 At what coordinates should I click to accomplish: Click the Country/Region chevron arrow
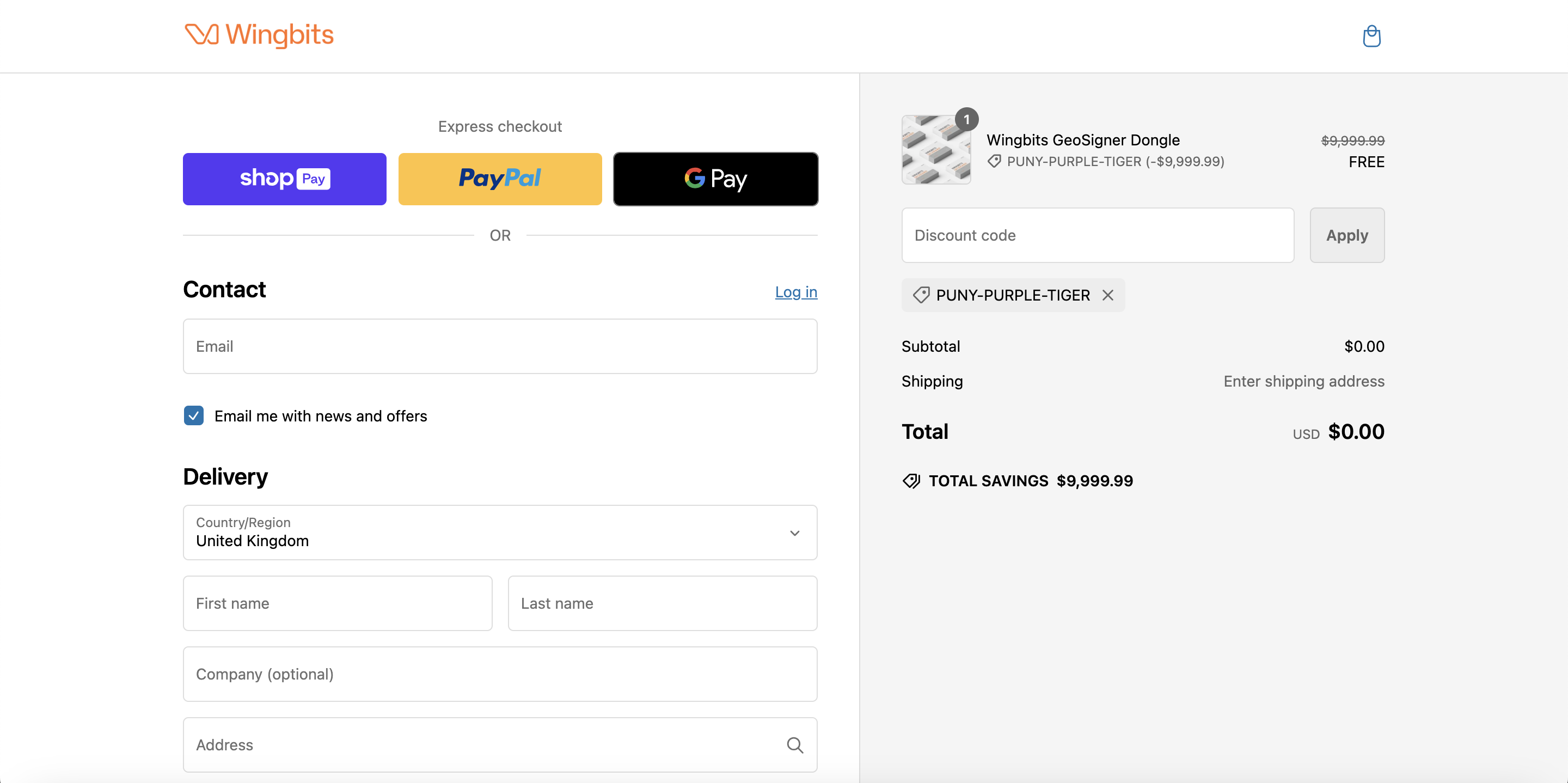click(x=794, y=534)
